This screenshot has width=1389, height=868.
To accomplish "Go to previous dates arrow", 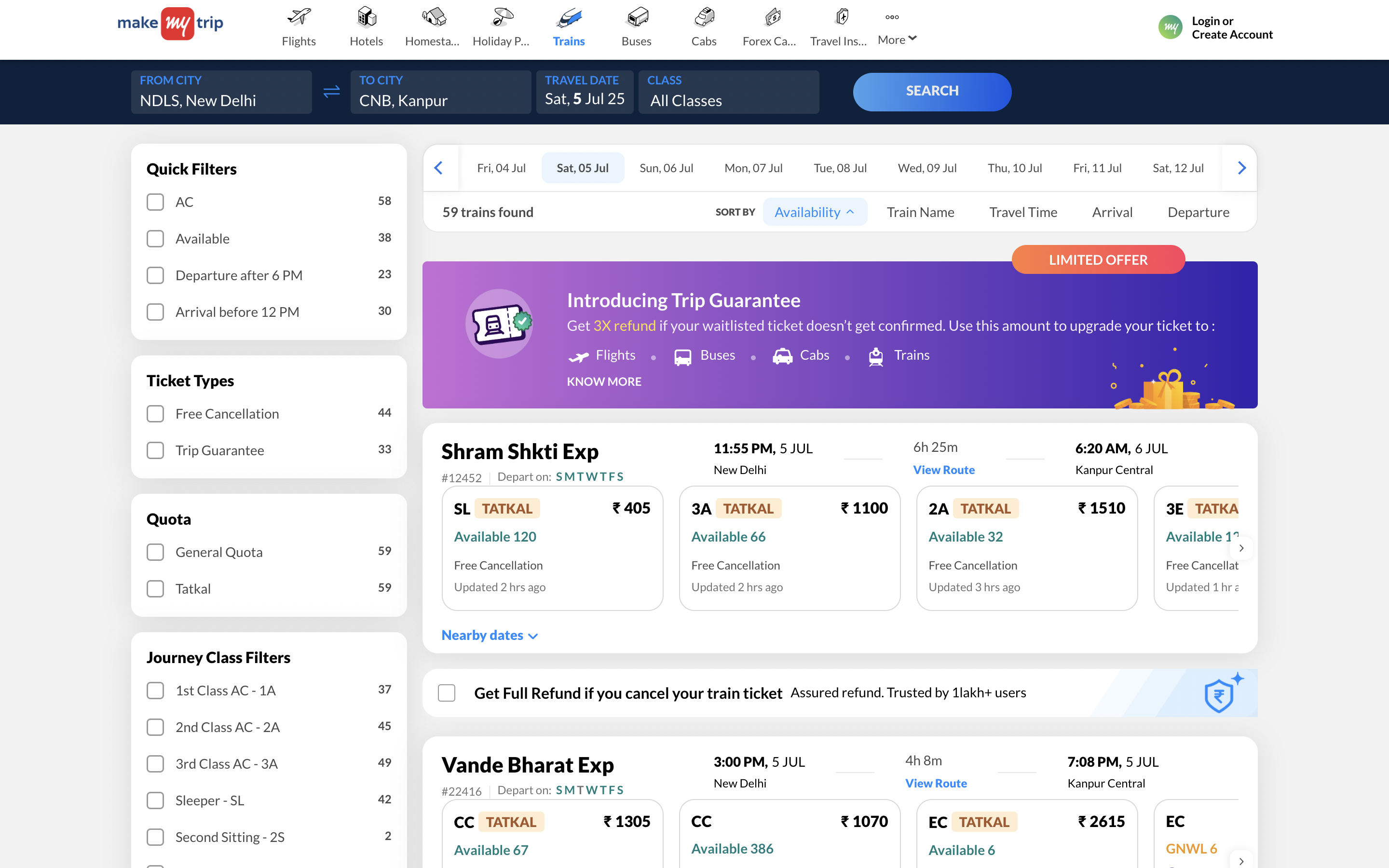I will [438, 168].
